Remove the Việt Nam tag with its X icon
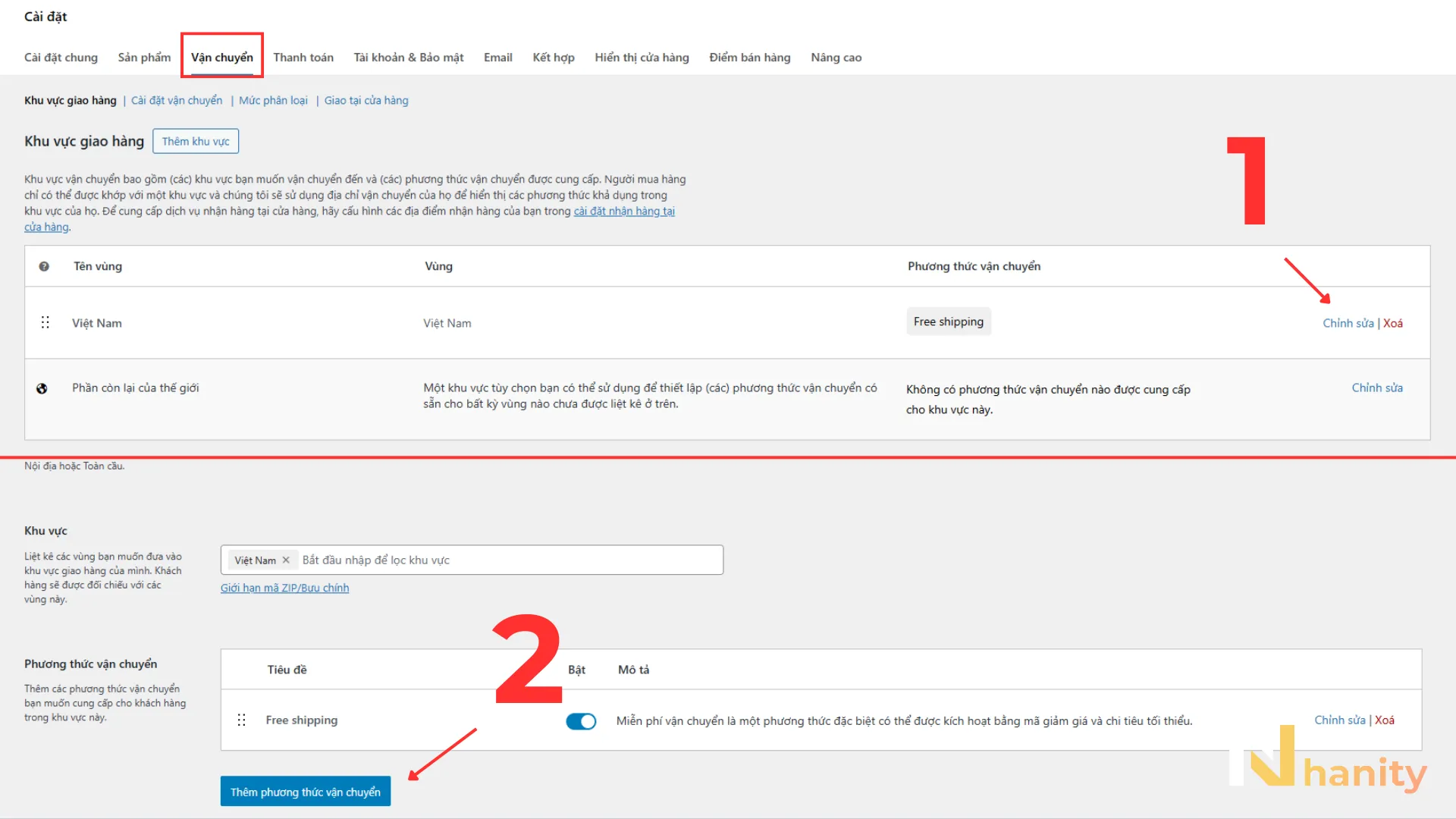The width and height of the screenshot is (1456, 819). pyautogui.click(x=286, y=560)
